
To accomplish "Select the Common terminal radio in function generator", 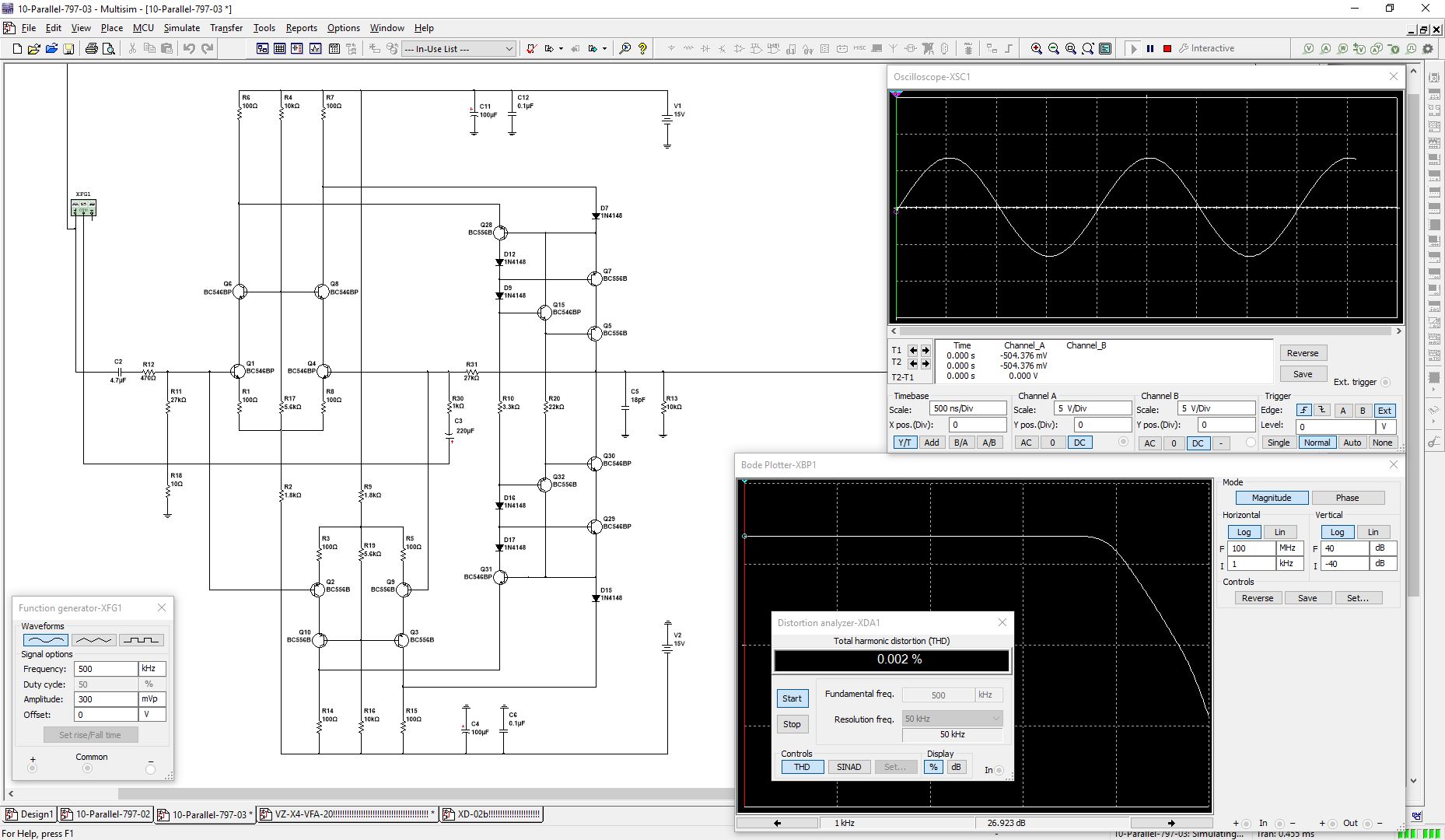I will 87,768.
